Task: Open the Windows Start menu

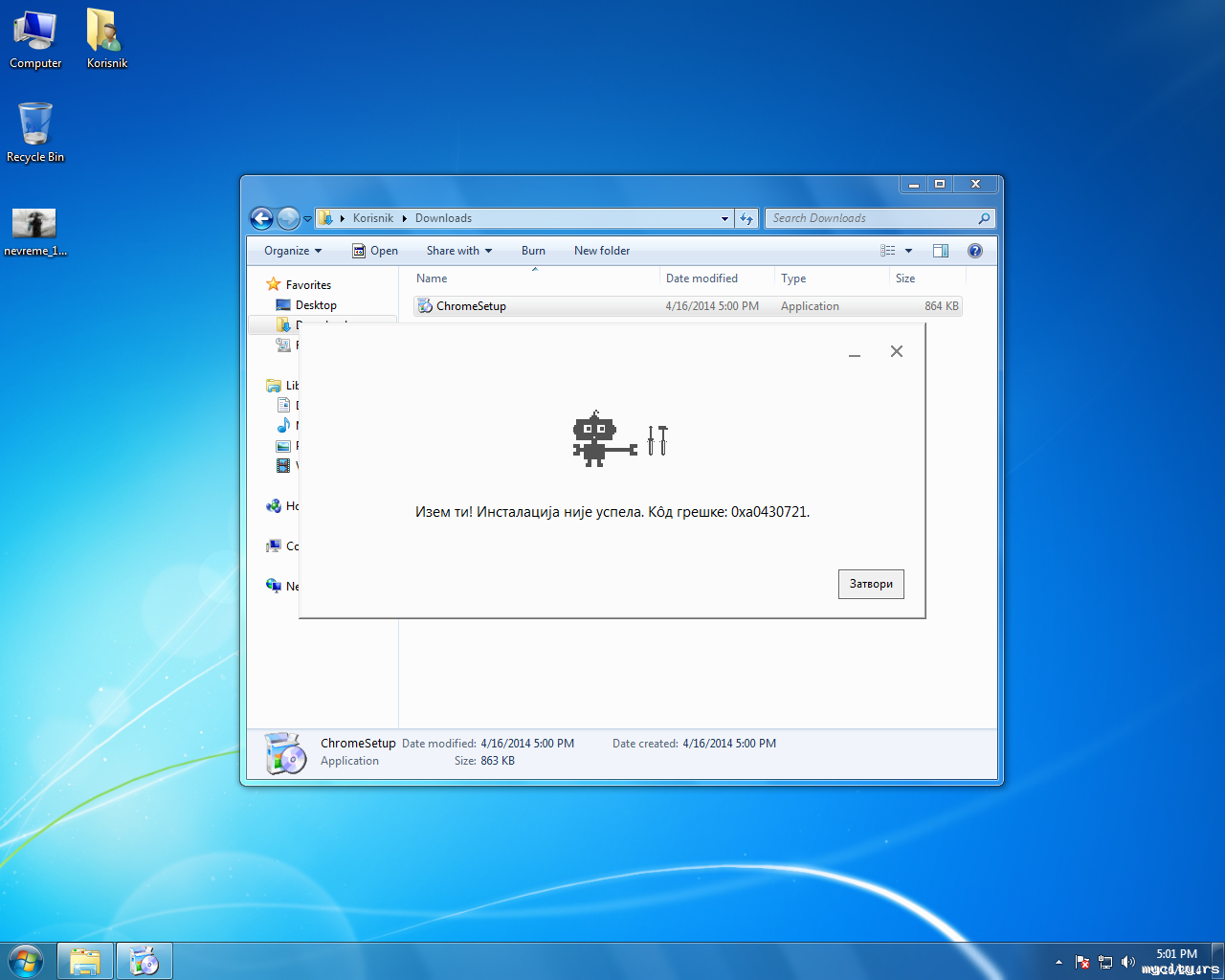Action: coord(26,961)
